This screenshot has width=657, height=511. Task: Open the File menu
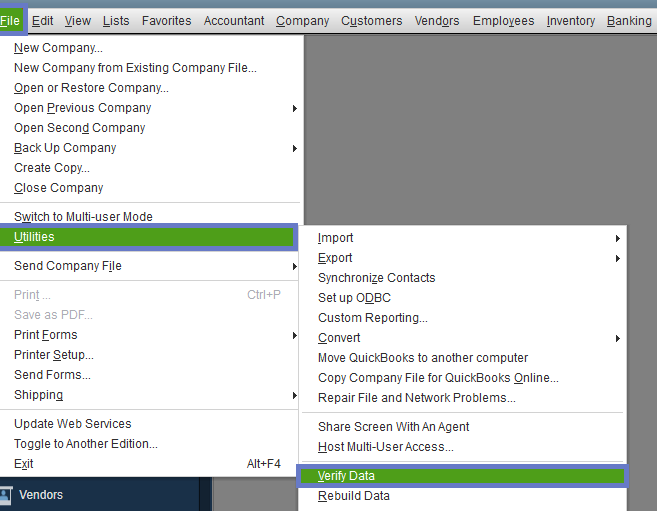click(10, 21)
